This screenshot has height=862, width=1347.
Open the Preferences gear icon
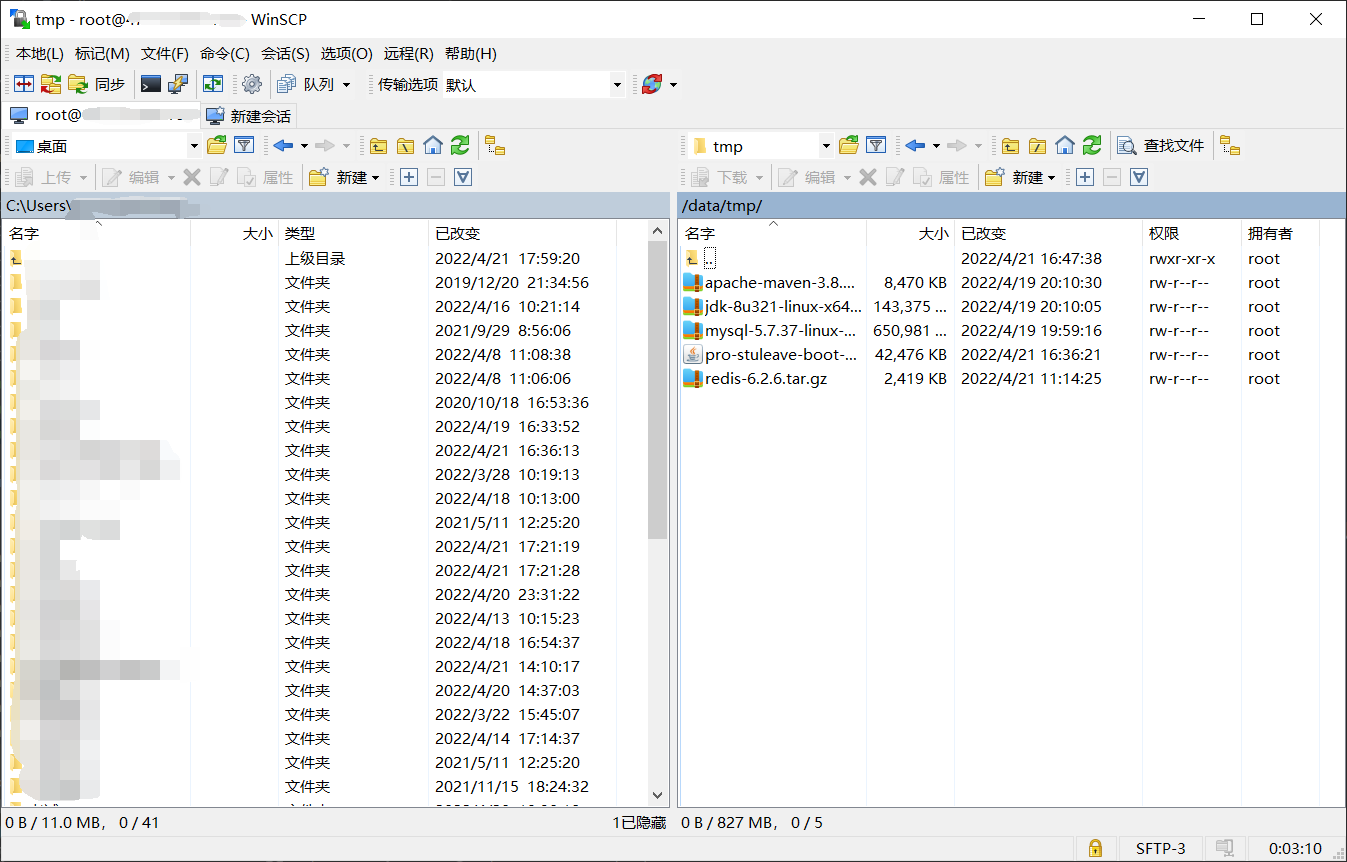click(251, 85)
